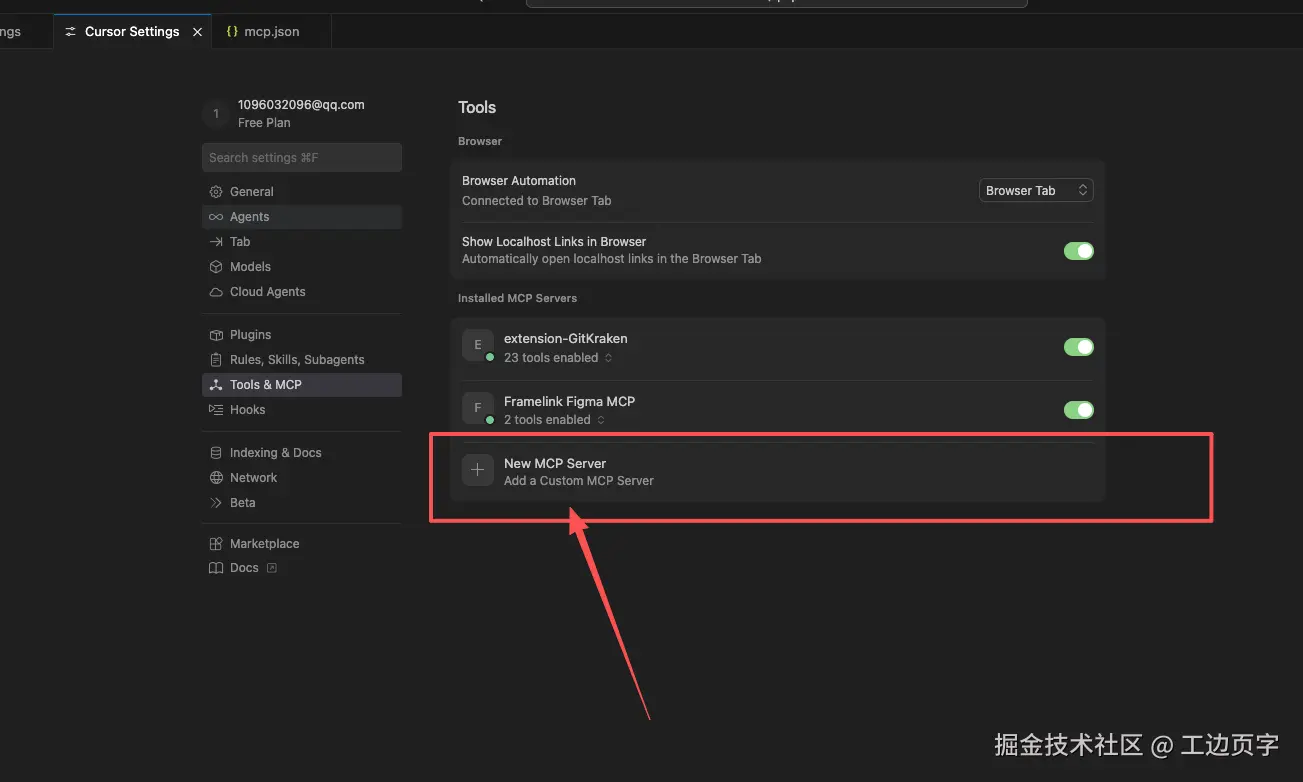The width and height of the screenshot is (1303, 782).
Task: Add a Custom MCP Server
Action: pos(777,472)
